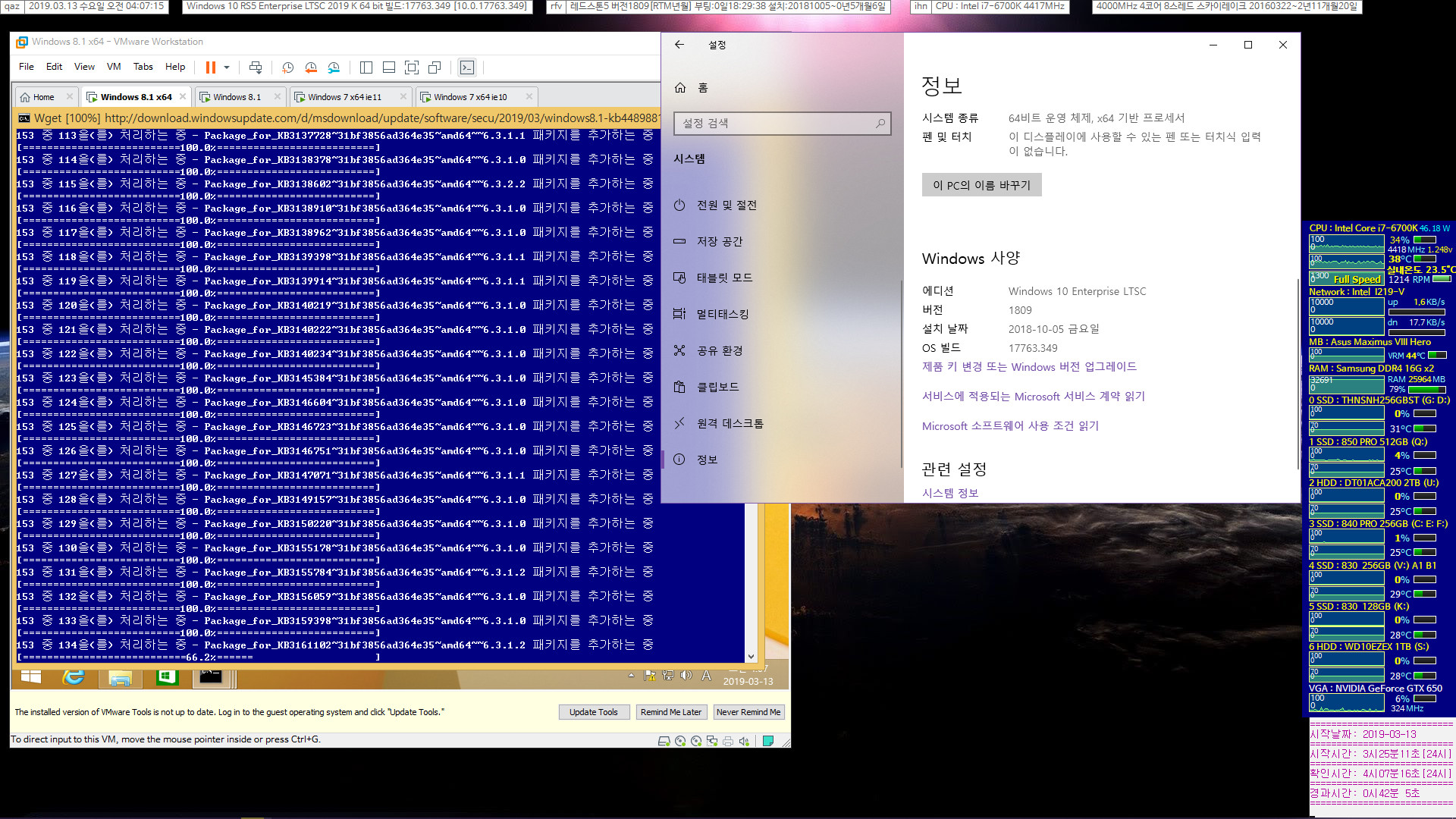
Task: Pause the running VM in VMware toolbar
Action: (x=211, y=67)
